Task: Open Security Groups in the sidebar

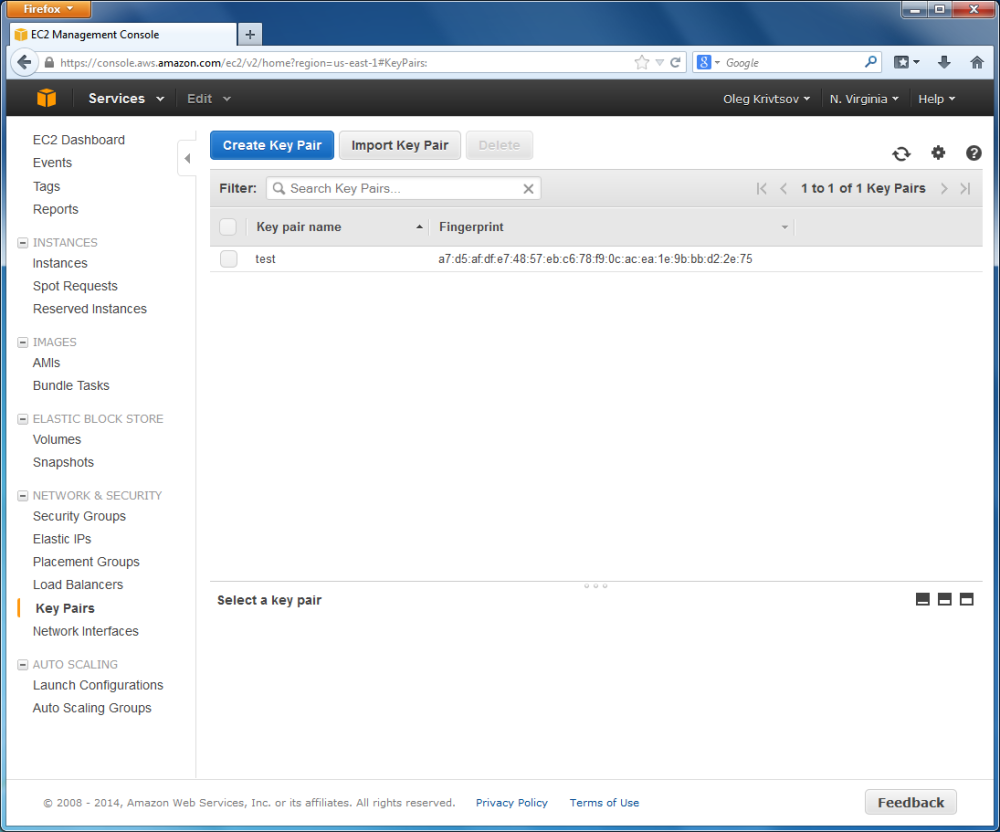Action: [x=79, y=516]
